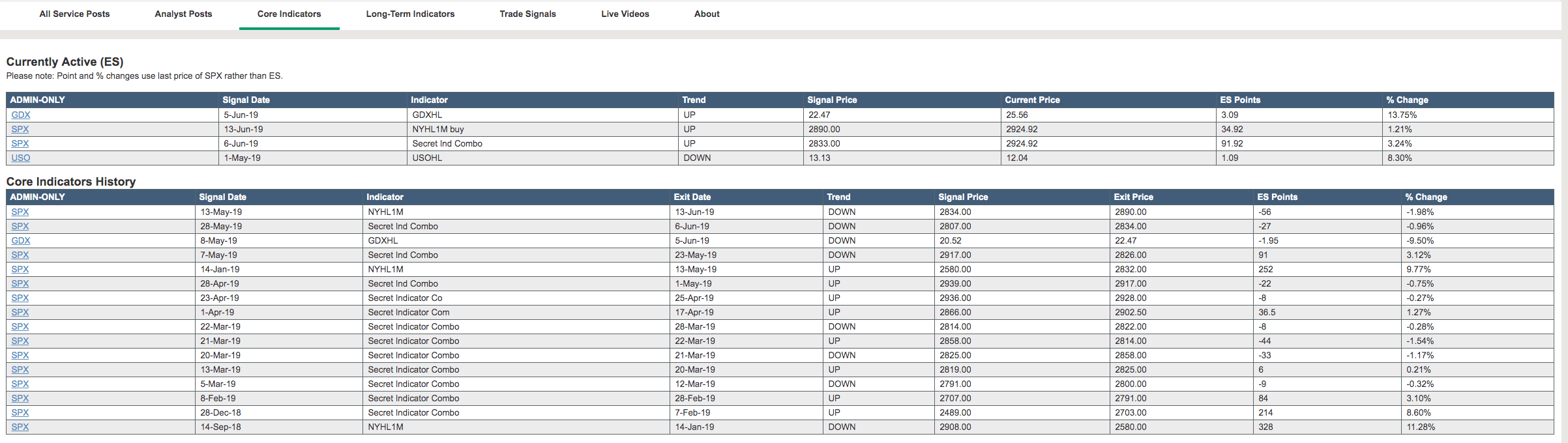Go to the Trade Signals tab
The image size is (1568, 443).
tap(527, 14)
